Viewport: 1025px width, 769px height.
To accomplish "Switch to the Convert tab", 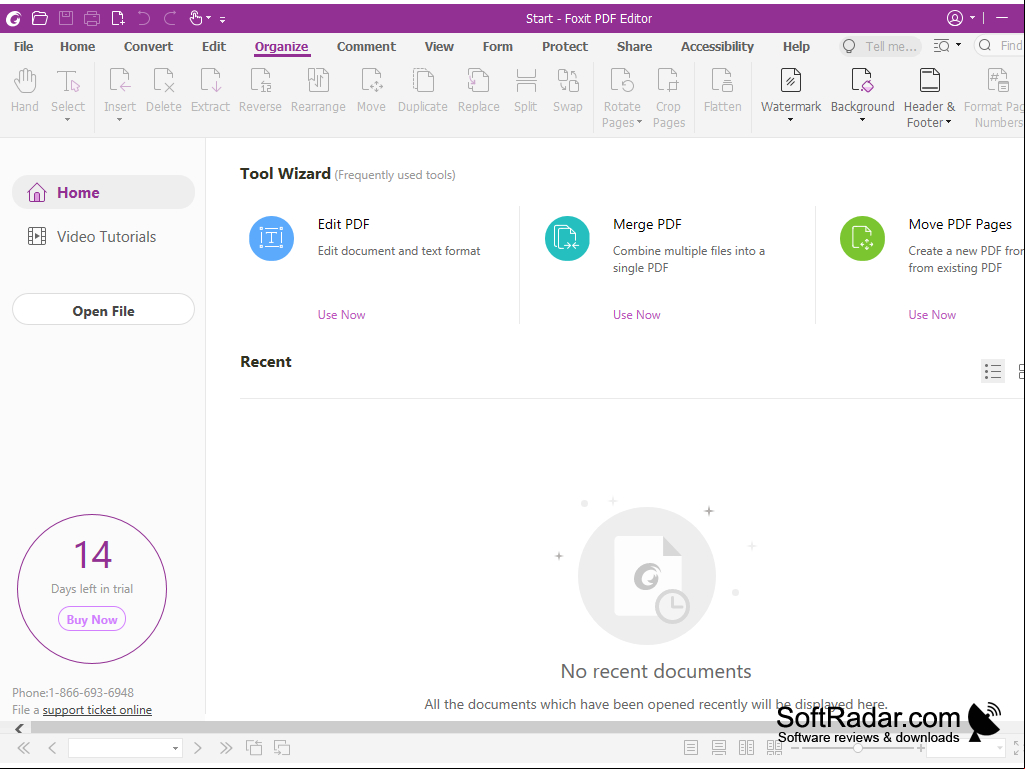I will [148, 46].
